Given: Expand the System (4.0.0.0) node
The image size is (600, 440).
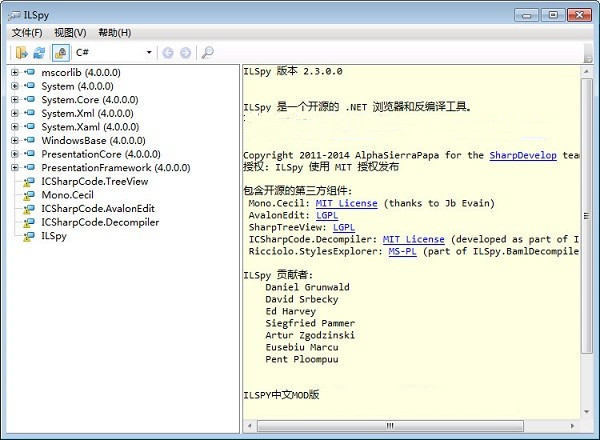Looking at the screenshot, I should pyautogui.click(x=15, y=86).
